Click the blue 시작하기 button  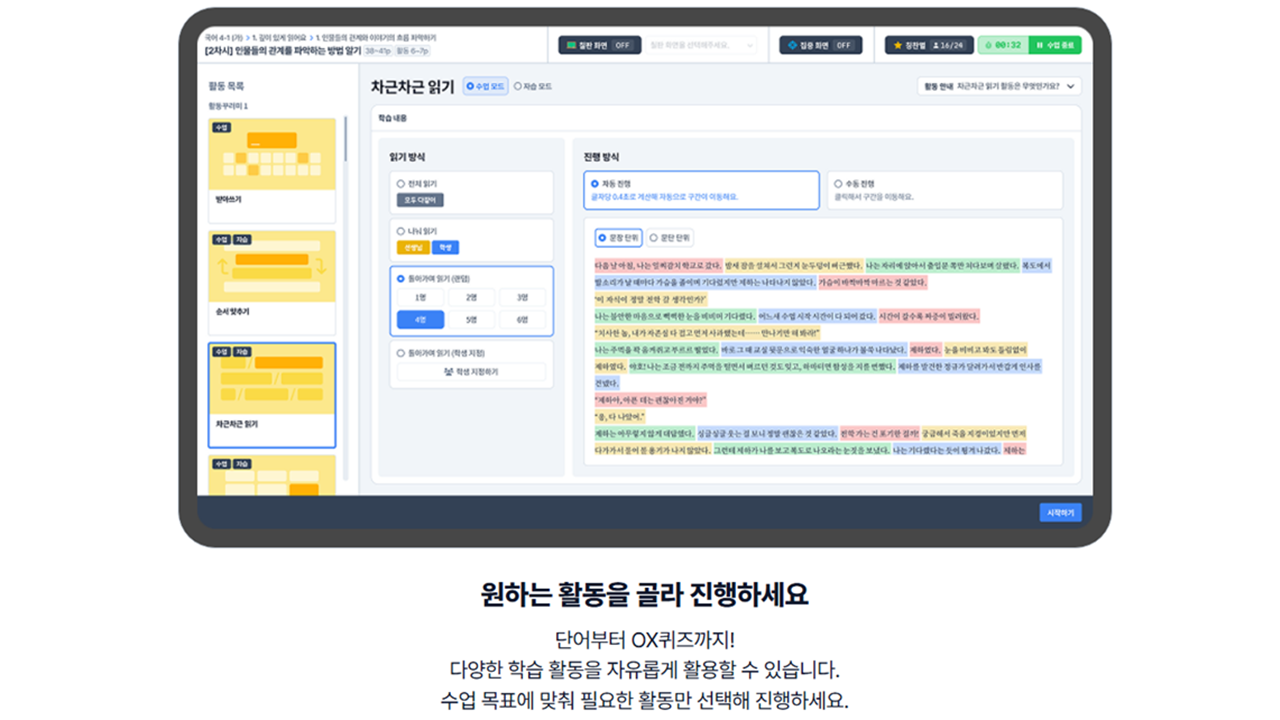[1059, 512]
